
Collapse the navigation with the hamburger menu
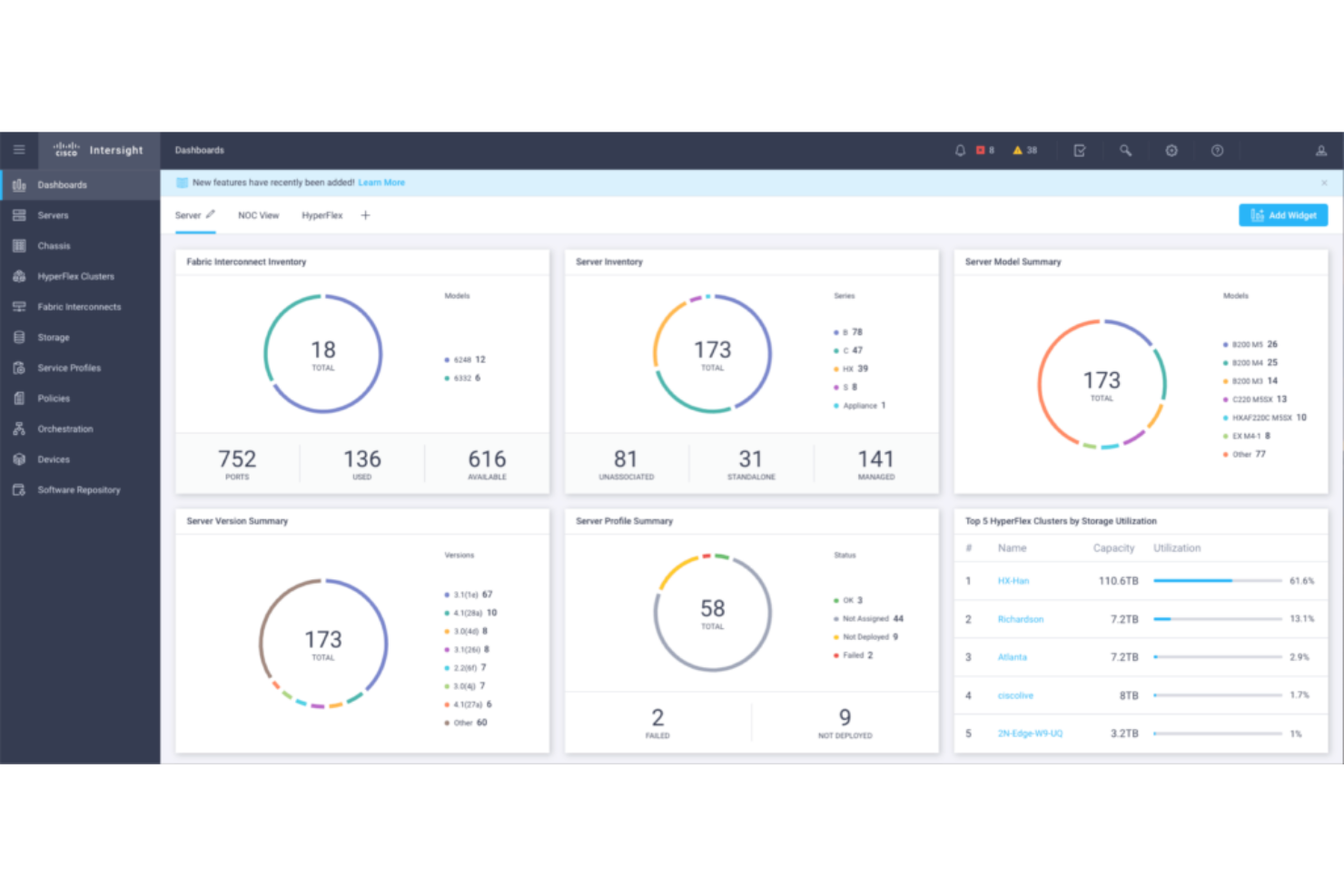(19, 150)
